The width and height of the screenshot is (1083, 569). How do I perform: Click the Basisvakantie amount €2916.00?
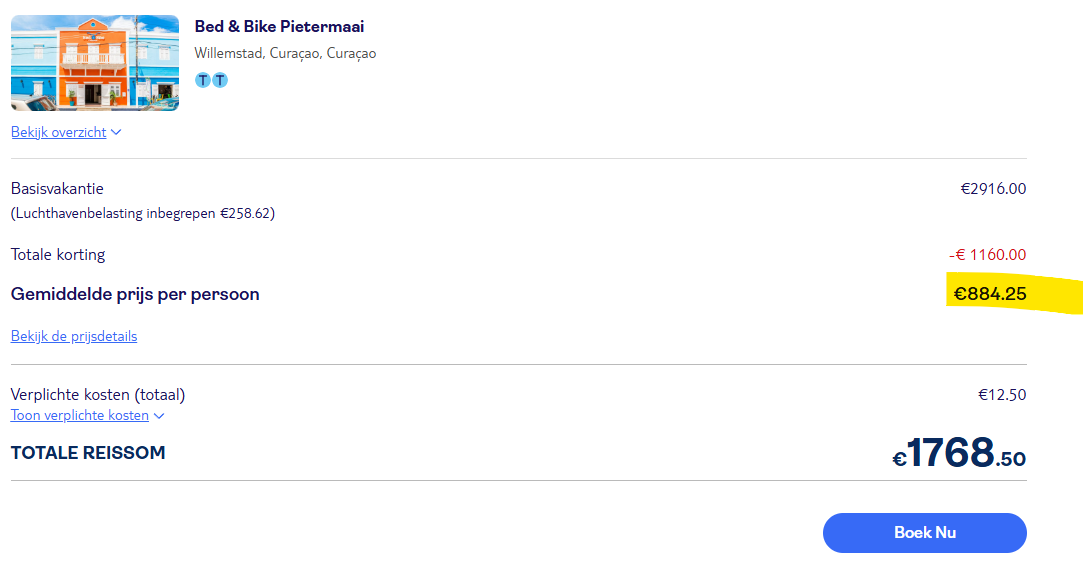tap(993, 188)
